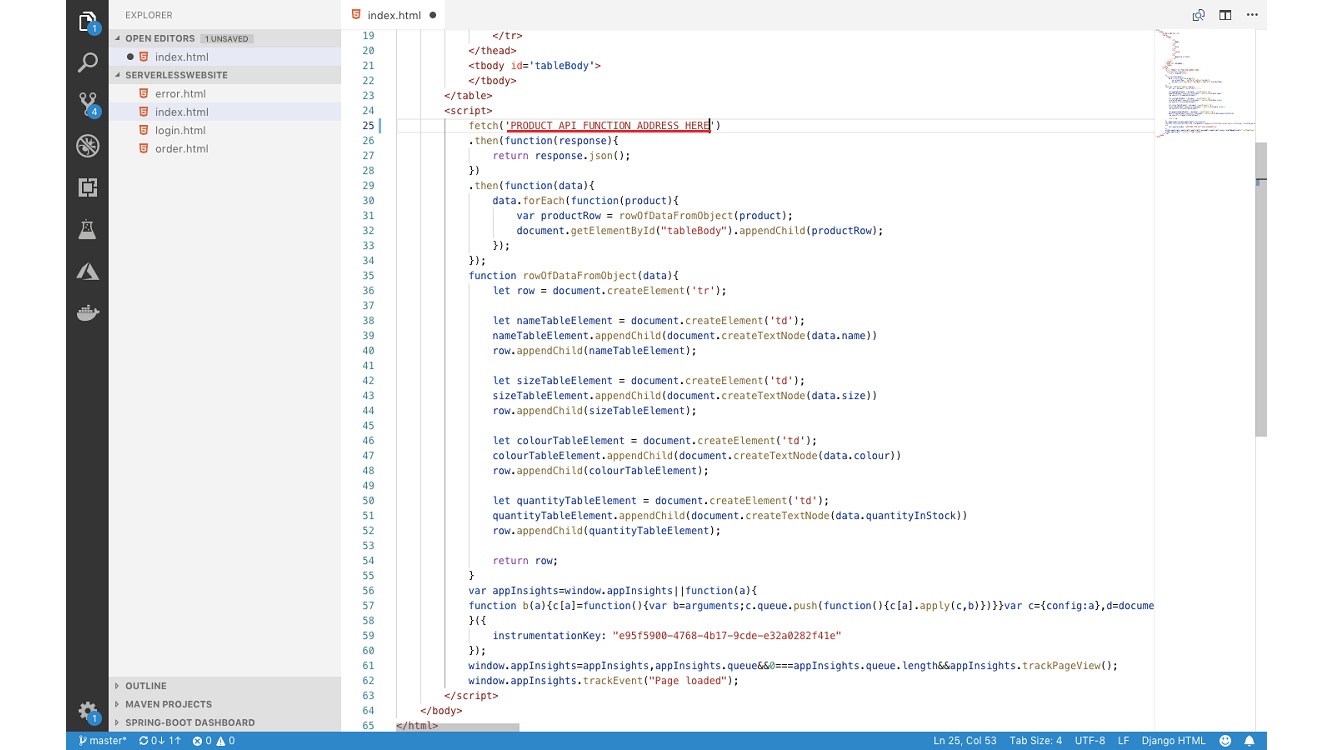
Task: Open index.html in SERVERLESSWEBSITE folder
Action: click(x=225, y=112)
